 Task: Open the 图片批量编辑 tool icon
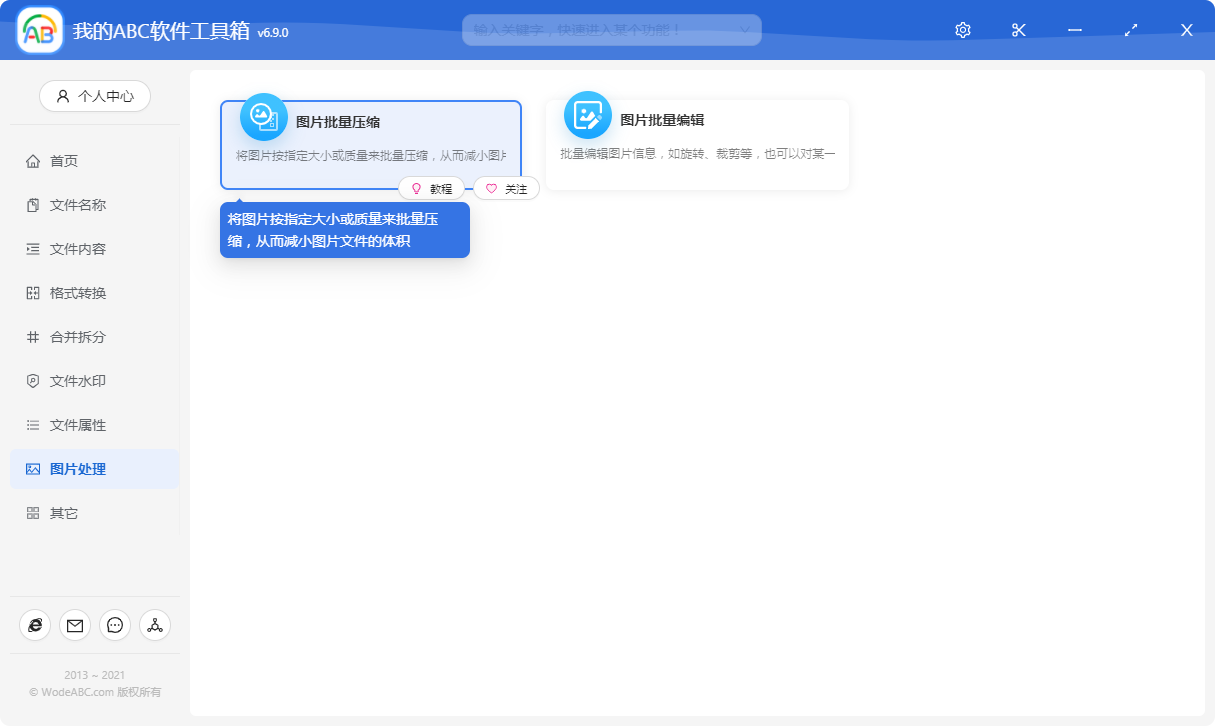(x=587, y=116)
